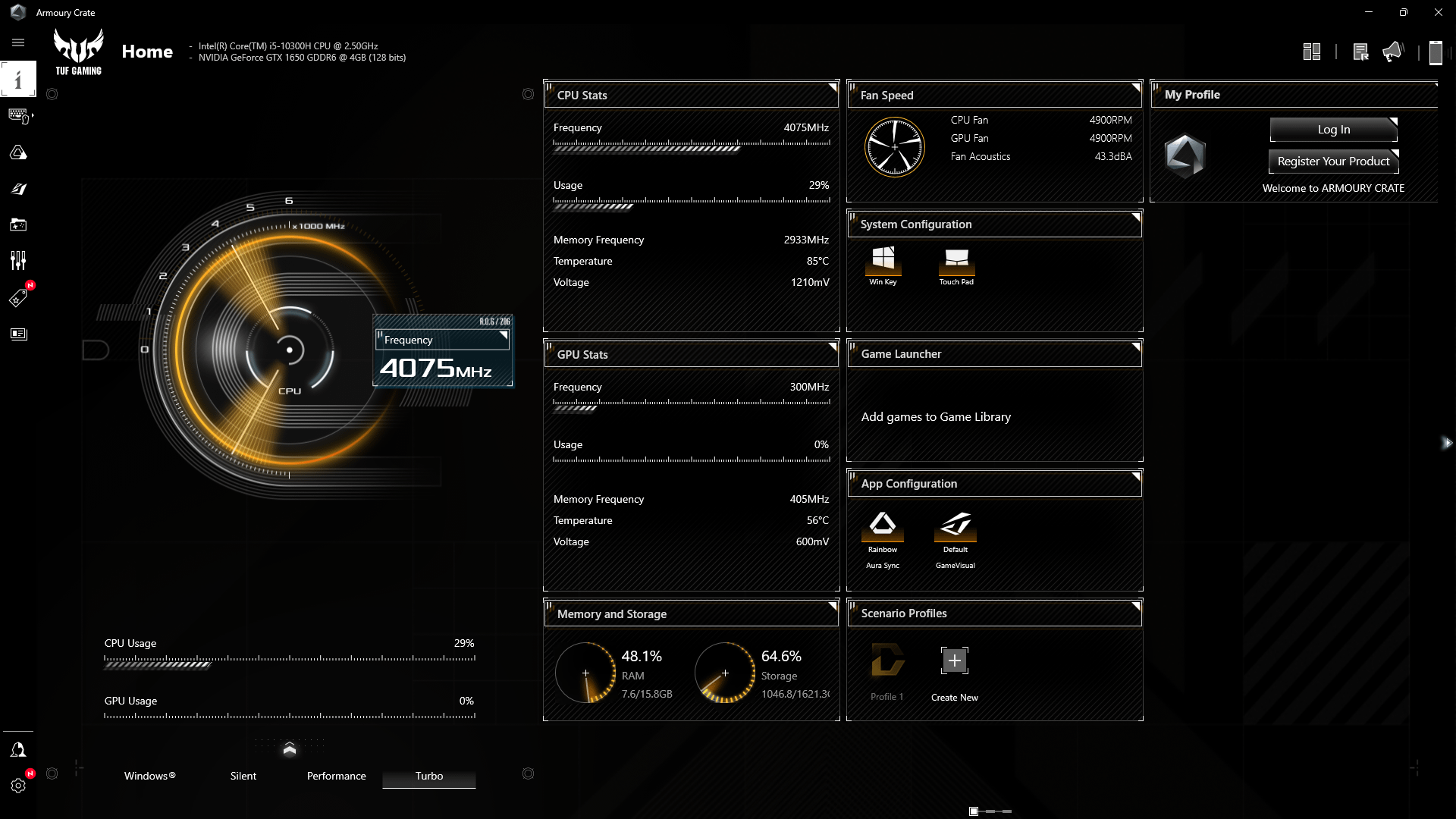
Task: Click the Home page title
Action: coord(147,52)
